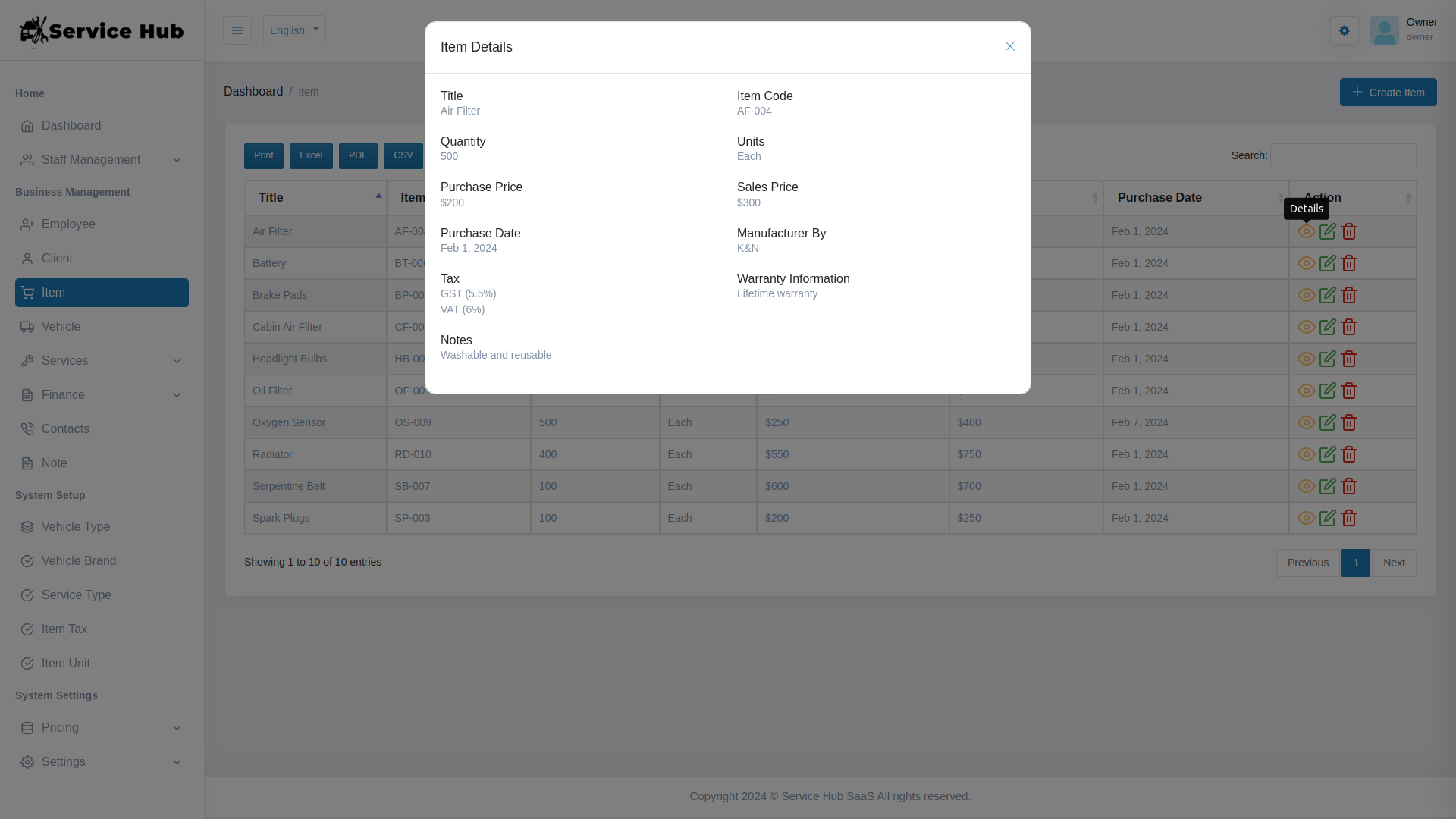Export the table using Excel button
This screenshot has height=819, width=1456.
coord(311,155)
